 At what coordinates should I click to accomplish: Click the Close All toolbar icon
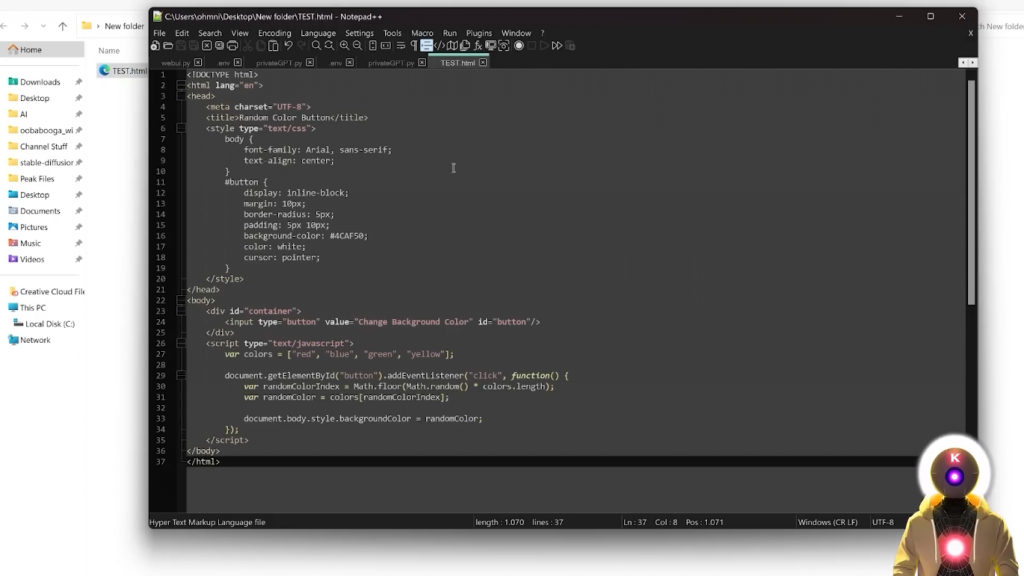tap(219, 46)
